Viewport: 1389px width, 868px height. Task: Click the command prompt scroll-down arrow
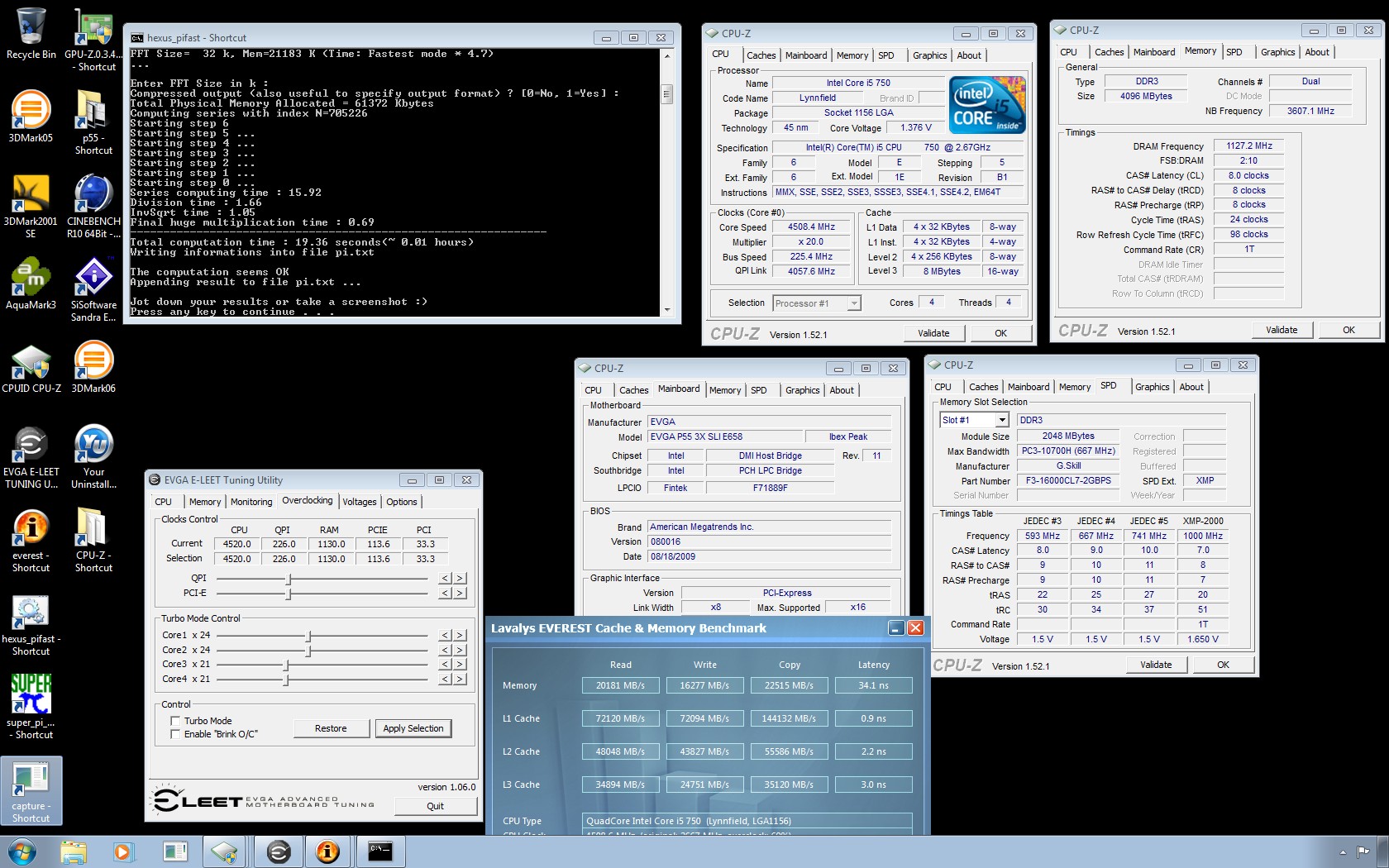(x=667, y=310)
